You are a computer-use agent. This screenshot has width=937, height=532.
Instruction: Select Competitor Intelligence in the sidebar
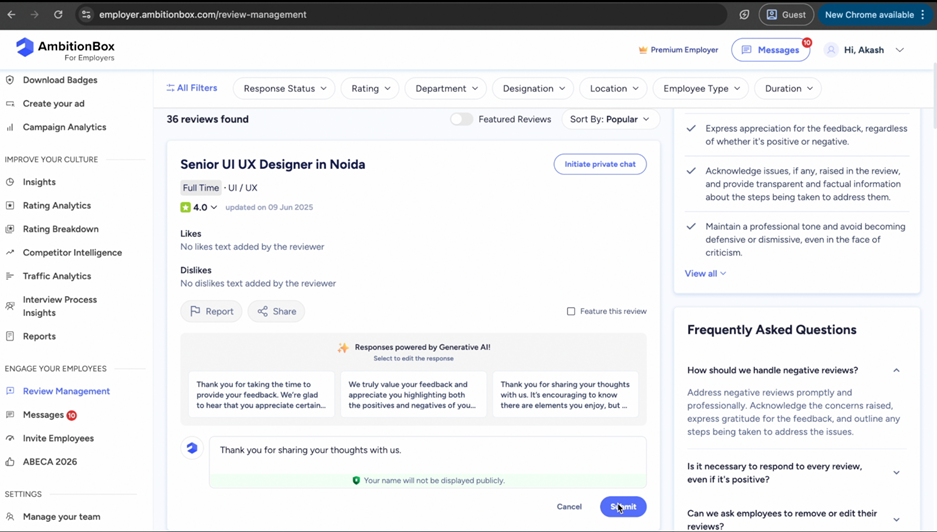coord(72,252)
